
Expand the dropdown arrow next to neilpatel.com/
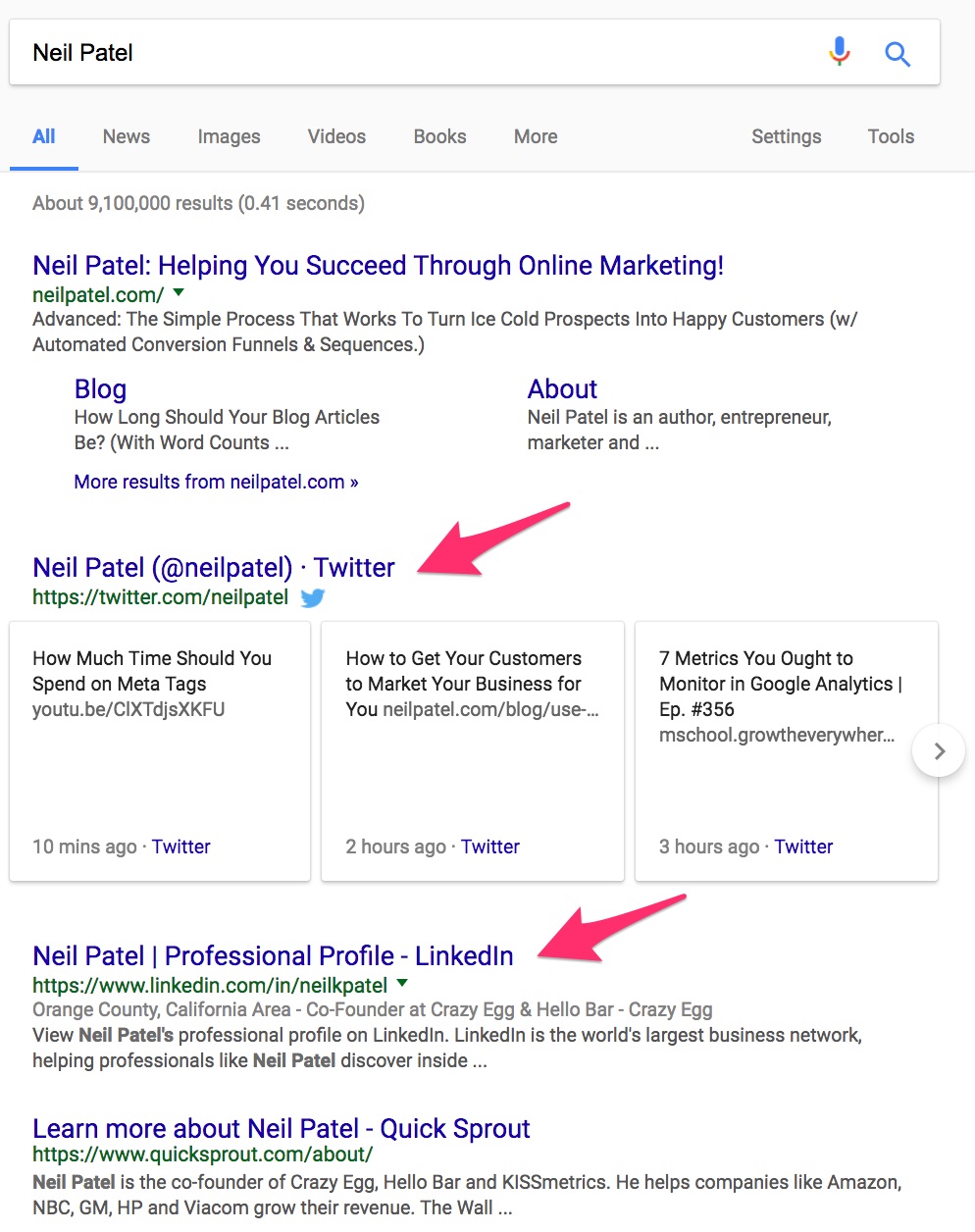(x=179, y=293)
